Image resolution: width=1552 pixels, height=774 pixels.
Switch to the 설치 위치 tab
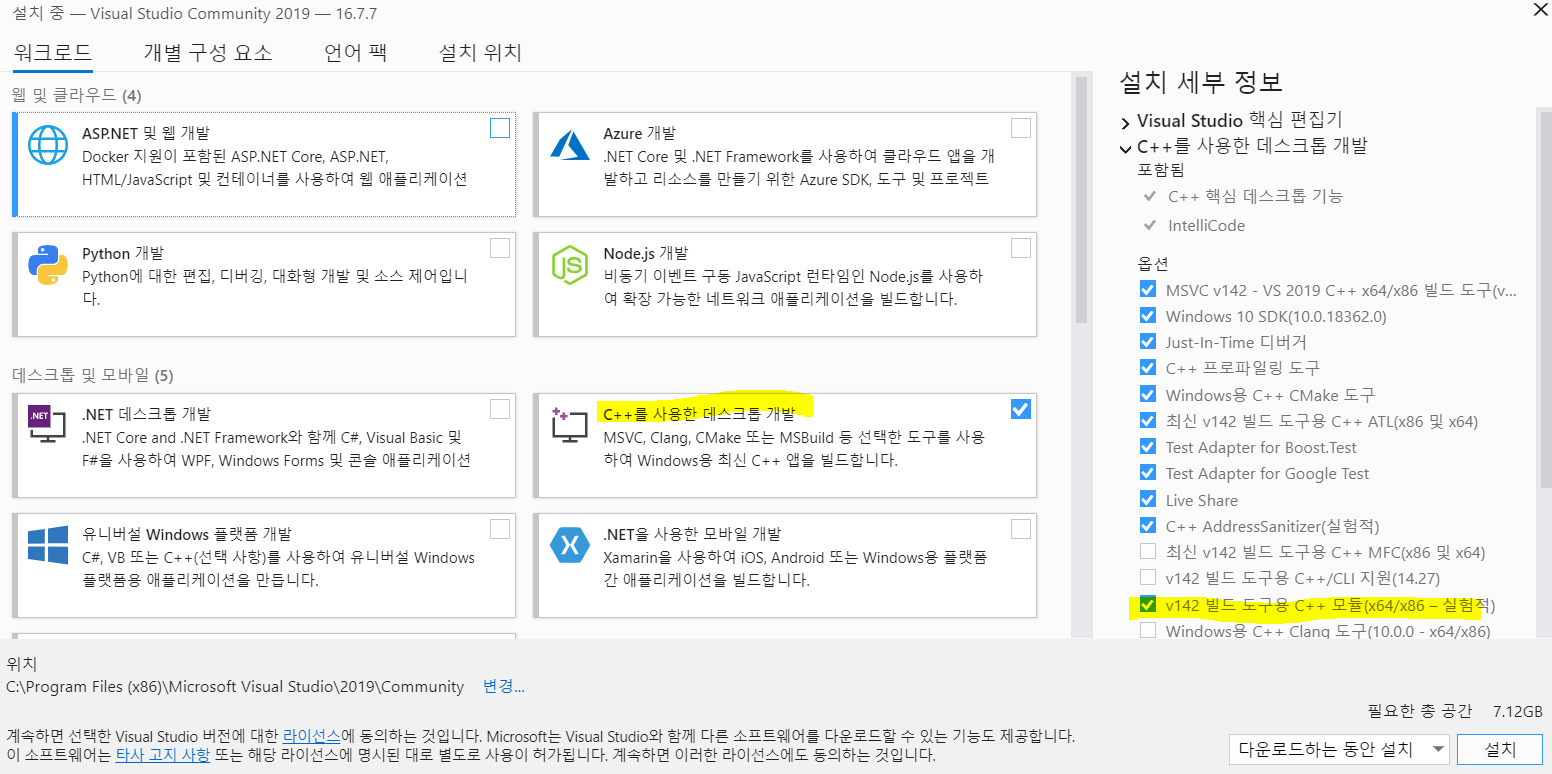(480, 53)
